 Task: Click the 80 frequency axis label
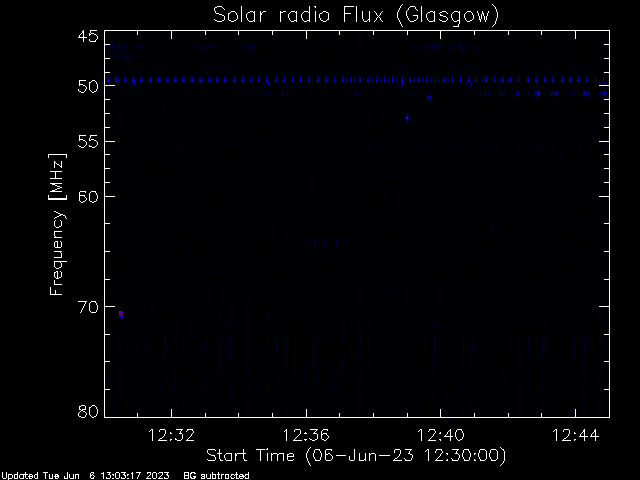click(x=88, y=411)
